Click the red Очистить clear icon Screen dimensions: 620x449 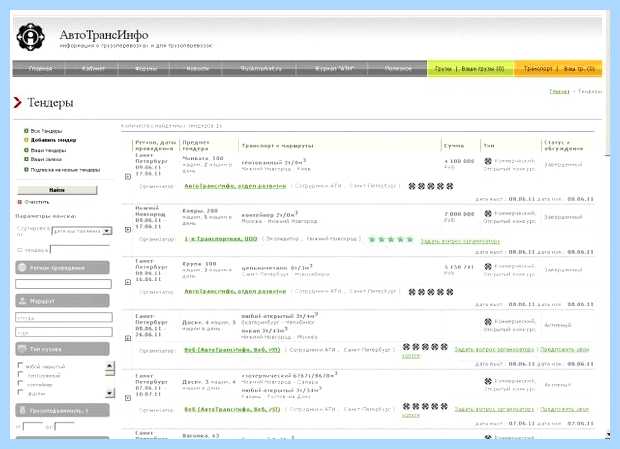click(19, 202)
